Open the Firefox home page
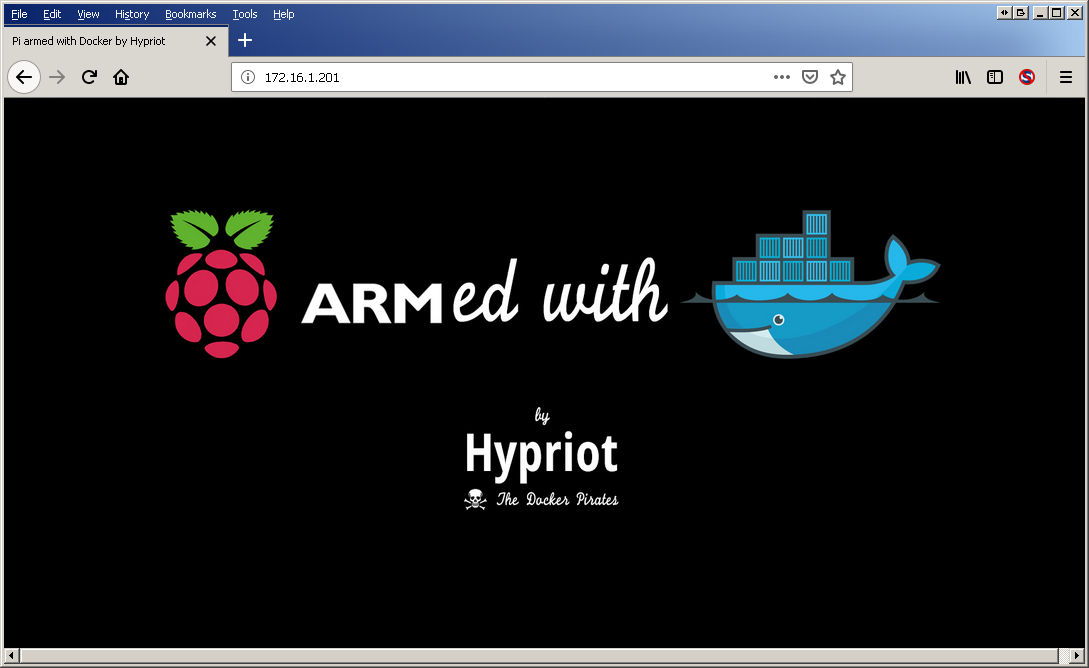The width and height of the screenshot is (1089, 668). [x=121, y=77]
